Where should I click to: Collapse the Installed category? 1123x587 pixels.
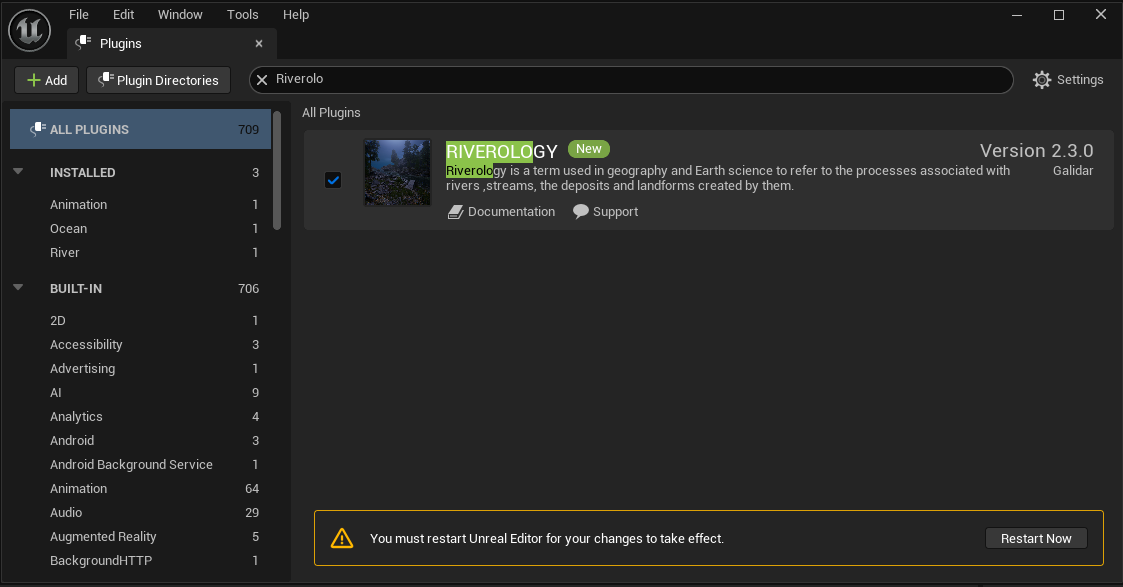[x=18, y=172]
